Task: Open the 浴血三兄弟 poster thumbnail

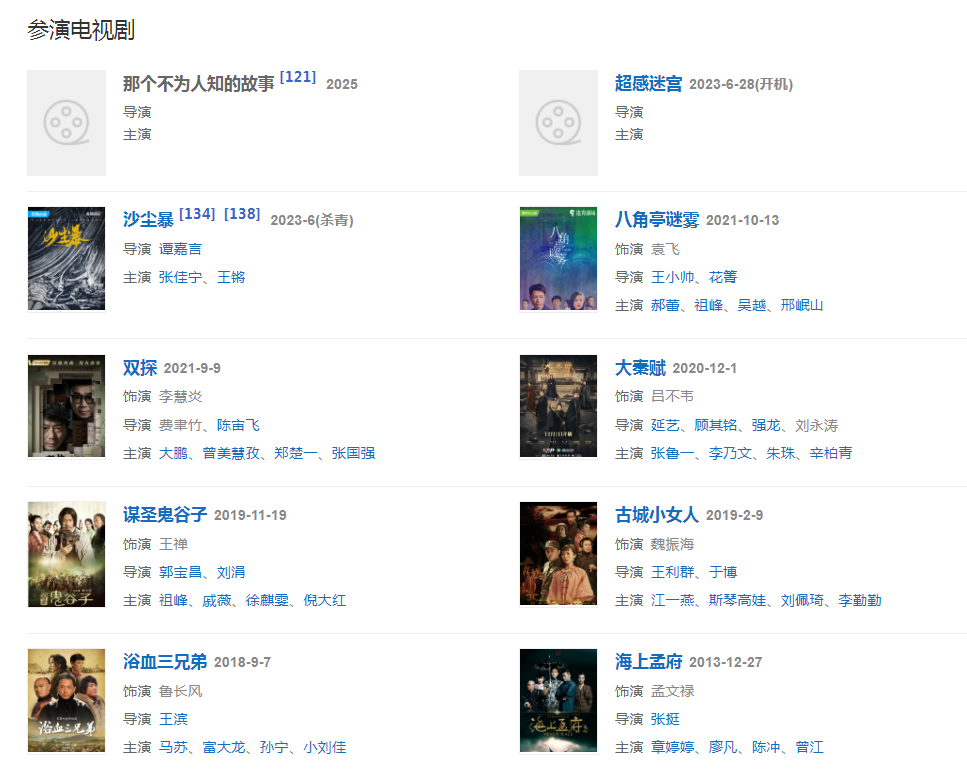Action: pos(67,701)
